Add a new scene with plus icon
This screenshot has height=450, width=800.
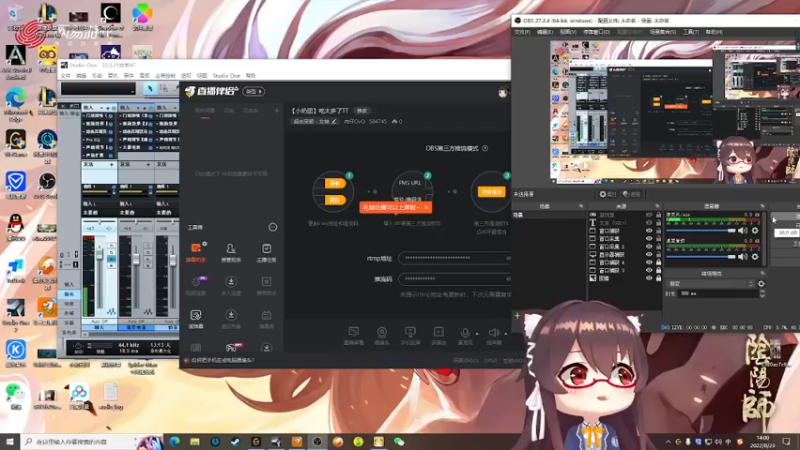coord(517,316)
